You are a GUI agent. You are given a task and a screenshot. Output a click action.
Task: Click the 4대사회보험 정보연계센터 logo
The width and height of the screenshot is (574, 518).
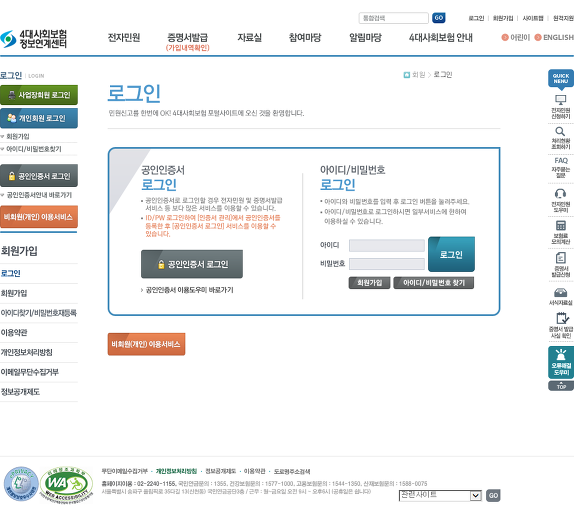point(34,39)
